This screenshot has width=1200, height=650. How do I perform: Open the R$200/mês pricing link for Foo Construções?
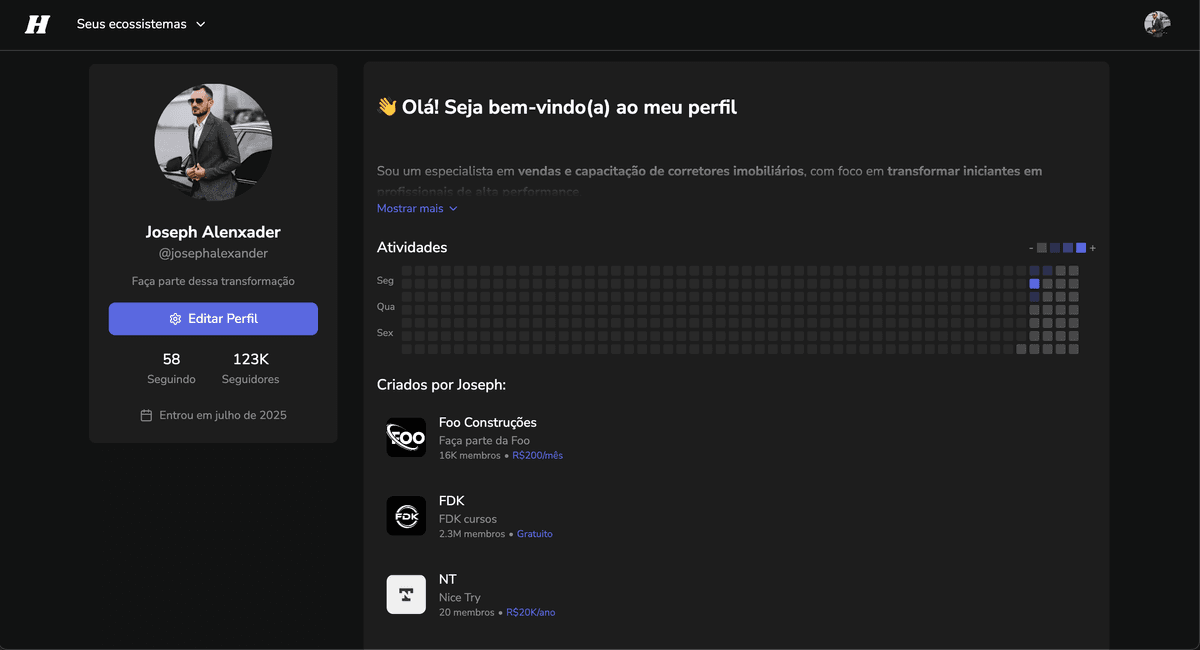point(536,455)
